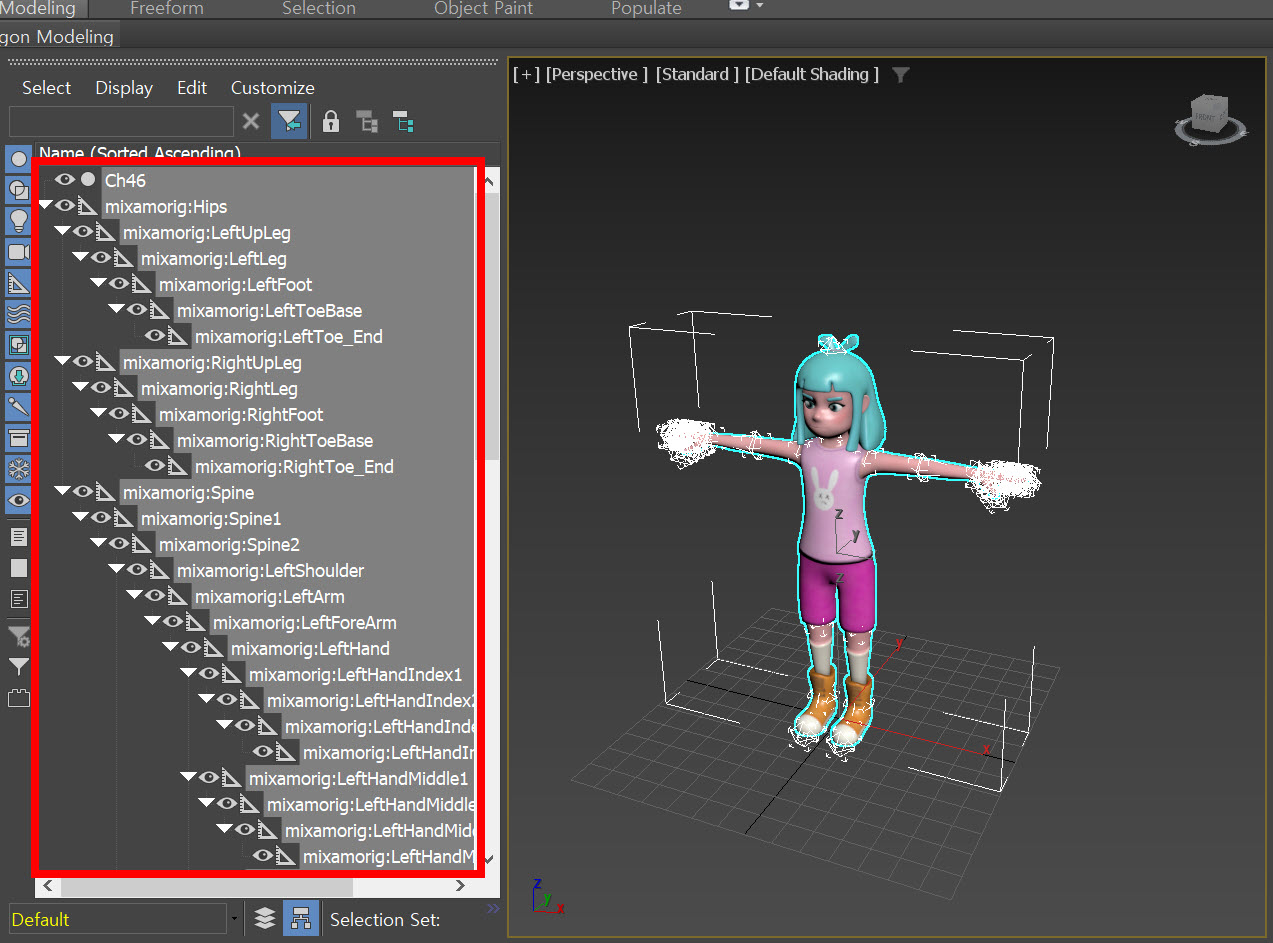
Task: Toggle Lock Cell Editing padlock icon
Action: [x=331, y=122]
